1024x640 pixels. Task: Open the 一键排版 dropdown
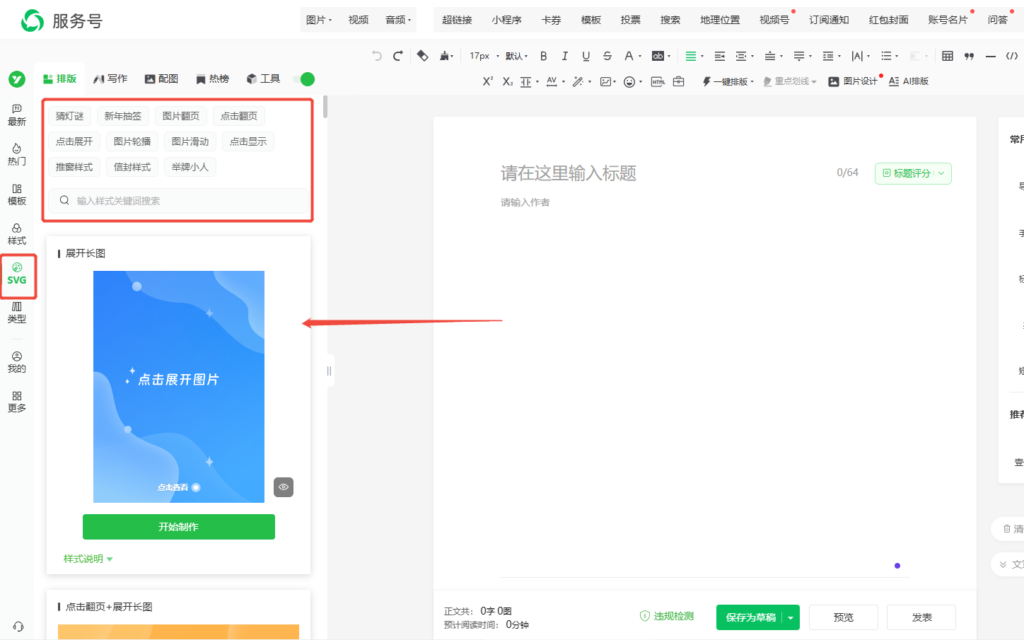tap(728, 82)
